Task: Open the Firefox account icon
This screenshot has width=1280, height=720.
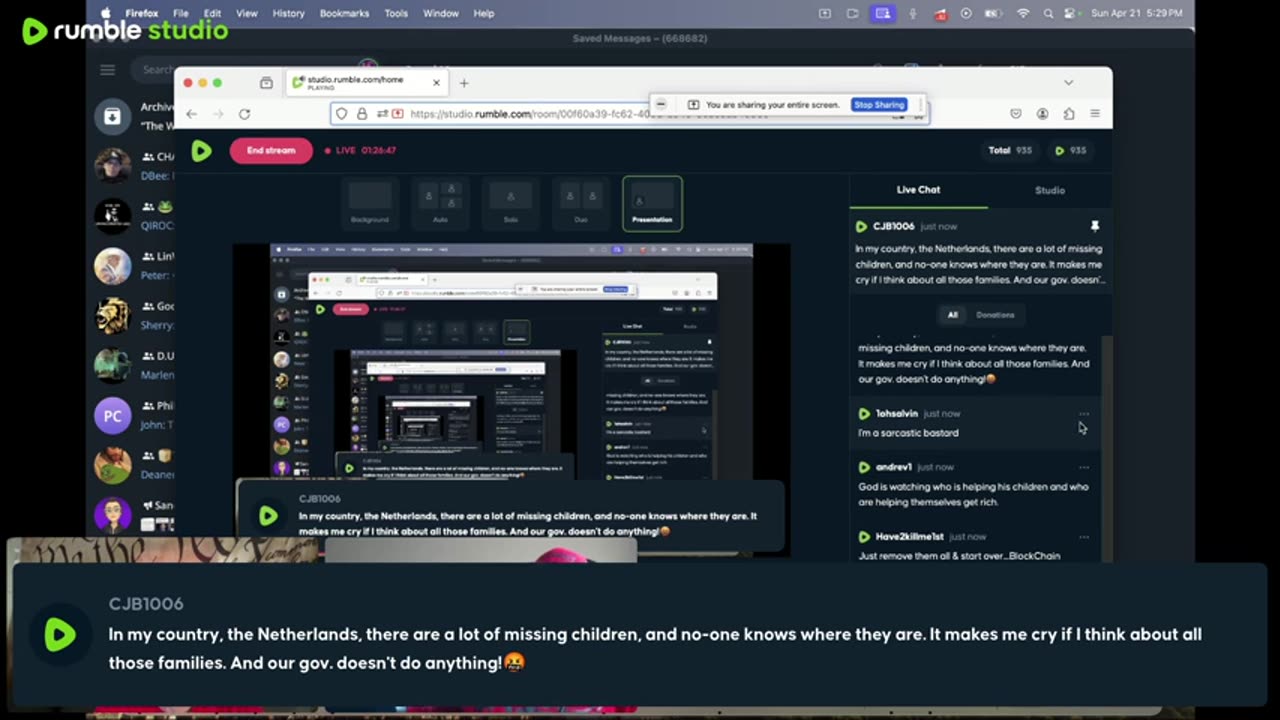Action: click(x=1043, y=114)
